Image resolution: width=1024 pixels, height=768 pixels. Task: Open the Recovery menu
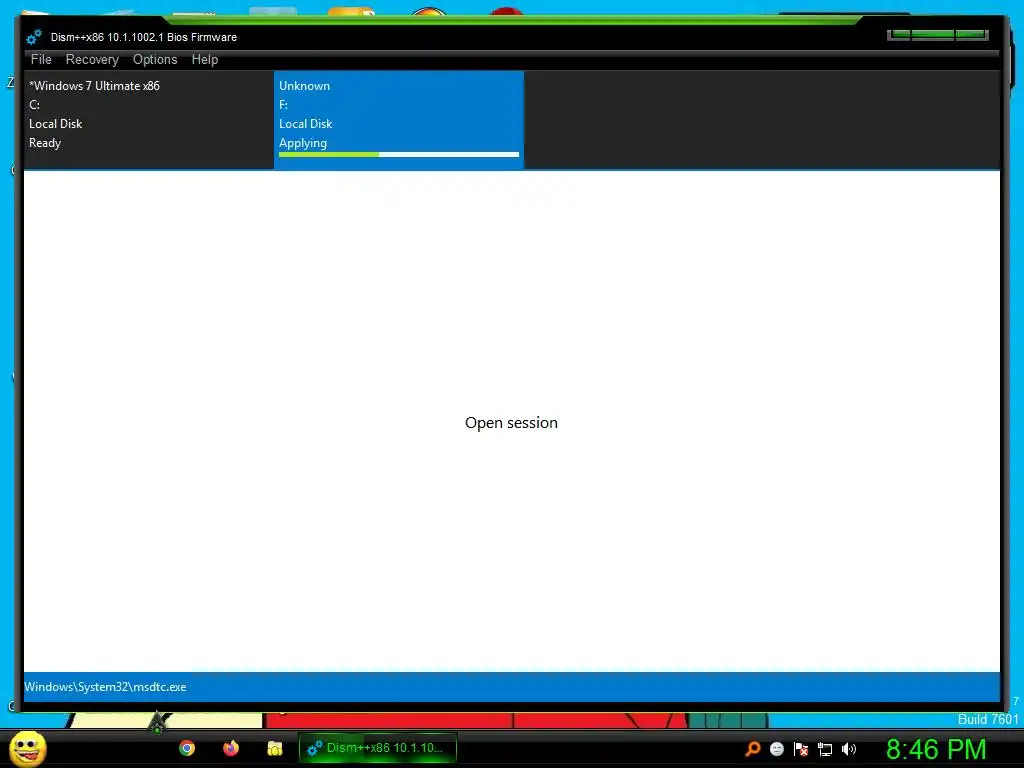click(x=92, y=59)
